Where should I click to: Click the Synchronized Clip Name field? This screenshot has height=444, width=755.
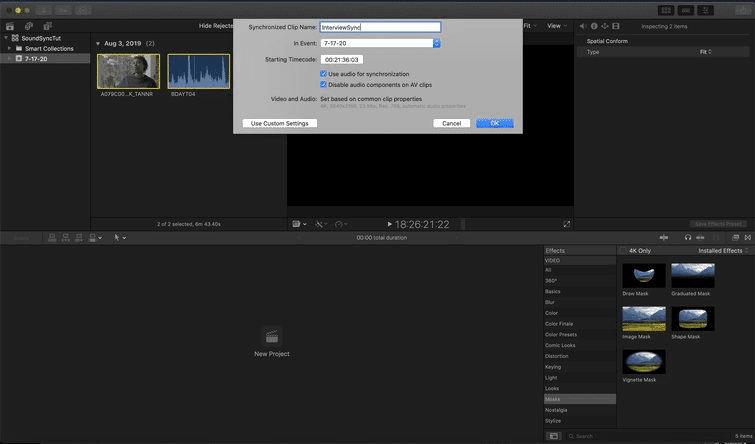[x=380, y=27]
